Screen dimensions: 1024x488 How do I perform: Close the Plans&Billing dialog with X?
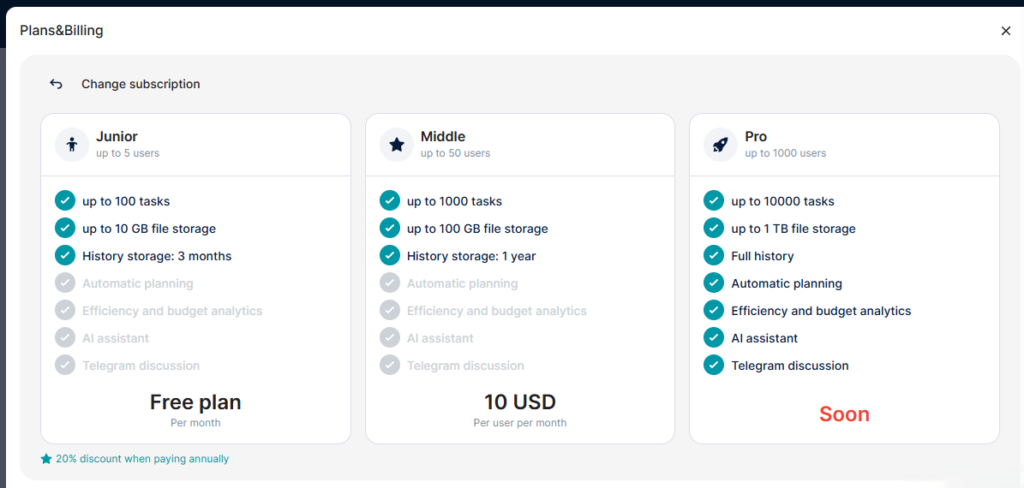(x=1006, y=31)
